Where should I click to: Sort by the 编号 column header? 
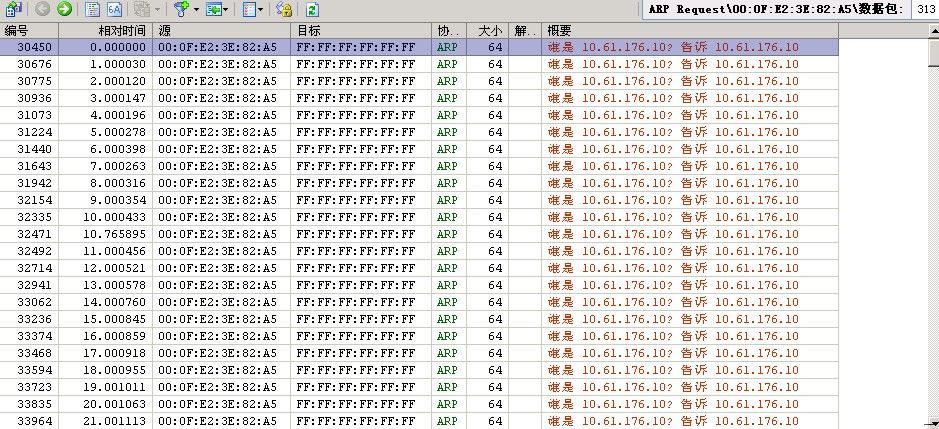click(29, 31)
